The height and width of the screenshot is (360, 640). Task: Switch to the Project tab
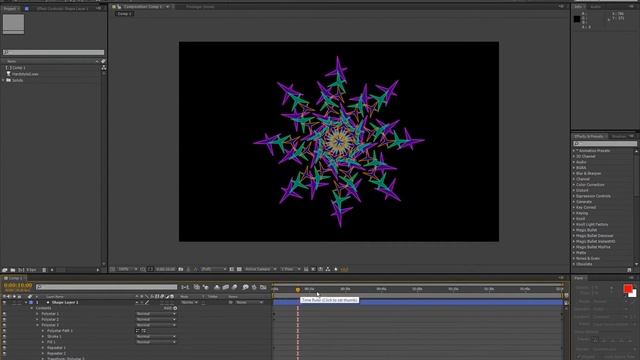tap(10, 8)
